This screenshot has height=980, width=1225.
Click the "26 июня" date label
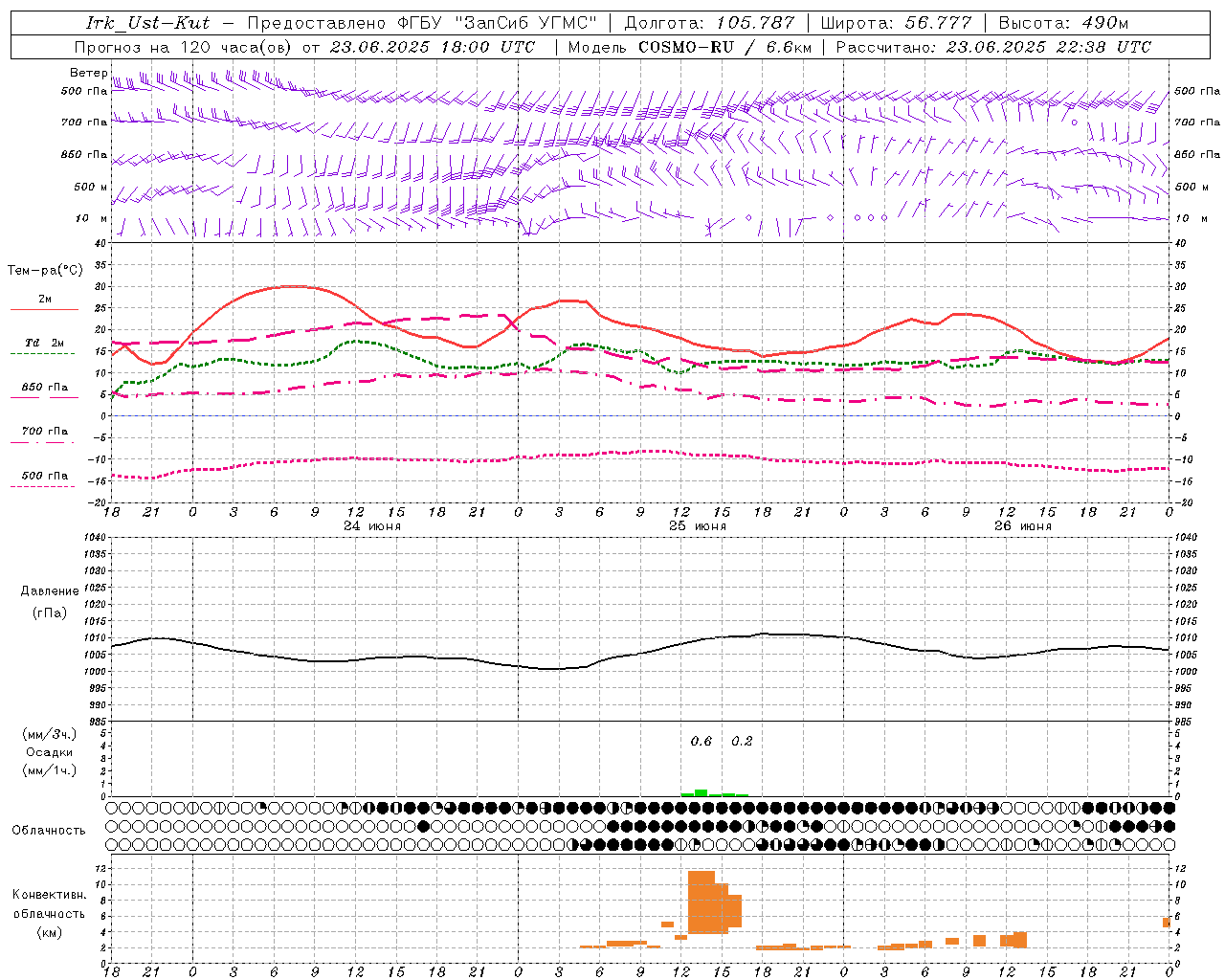click(1022, 526)
